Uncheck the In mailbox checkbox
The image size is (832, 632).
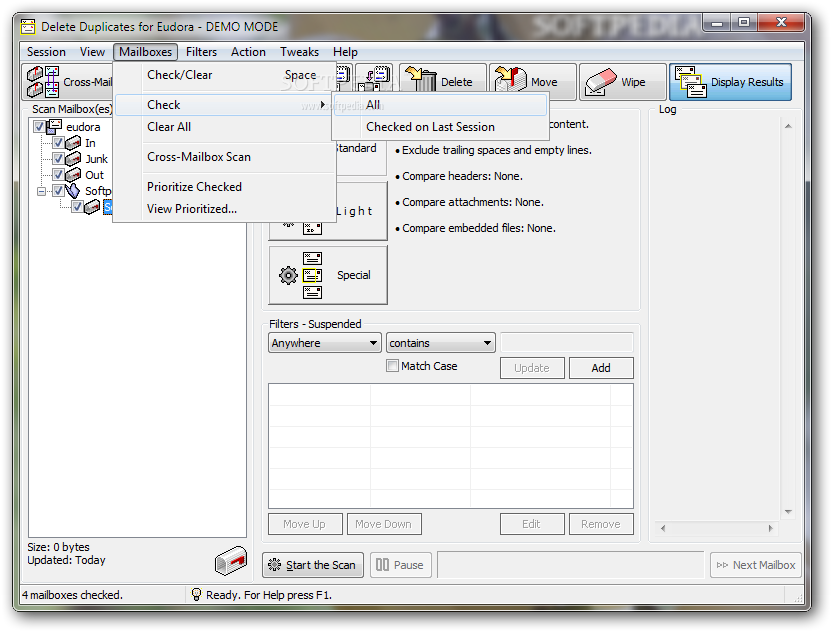coord(58,143)
